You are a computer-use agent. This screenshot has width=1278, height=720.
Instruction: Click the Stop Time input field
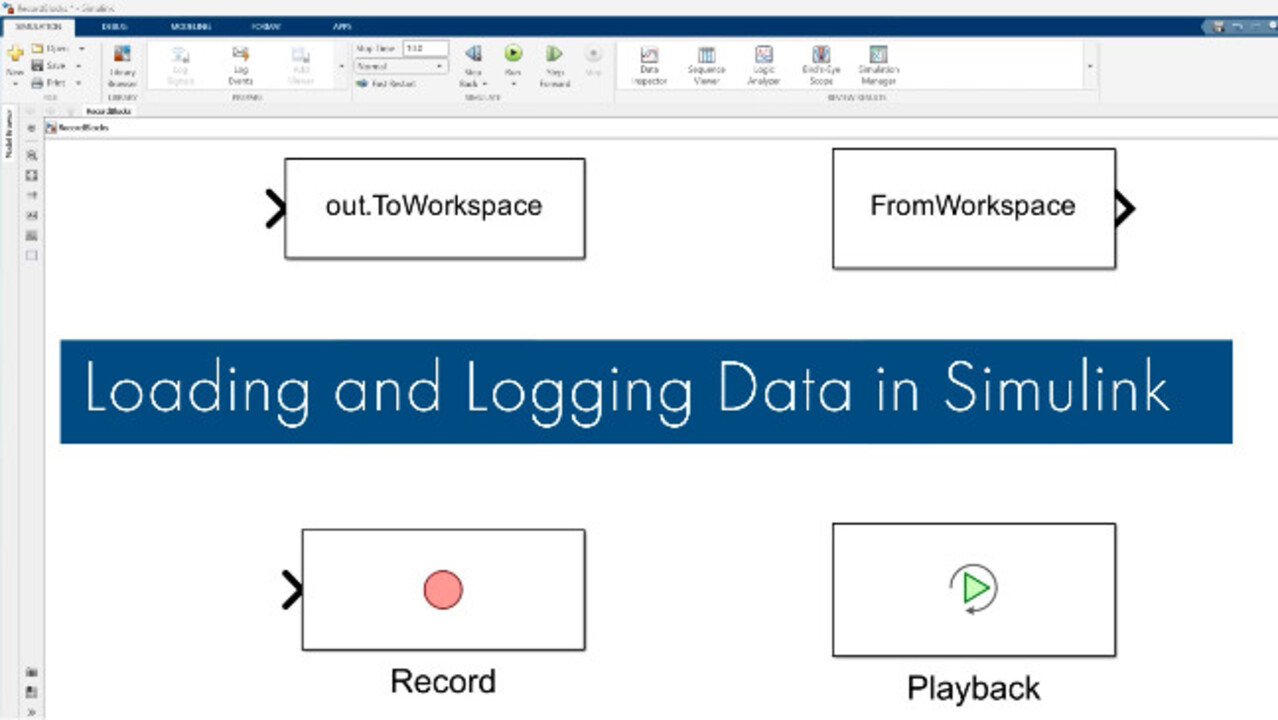click(x=425, y=48)
